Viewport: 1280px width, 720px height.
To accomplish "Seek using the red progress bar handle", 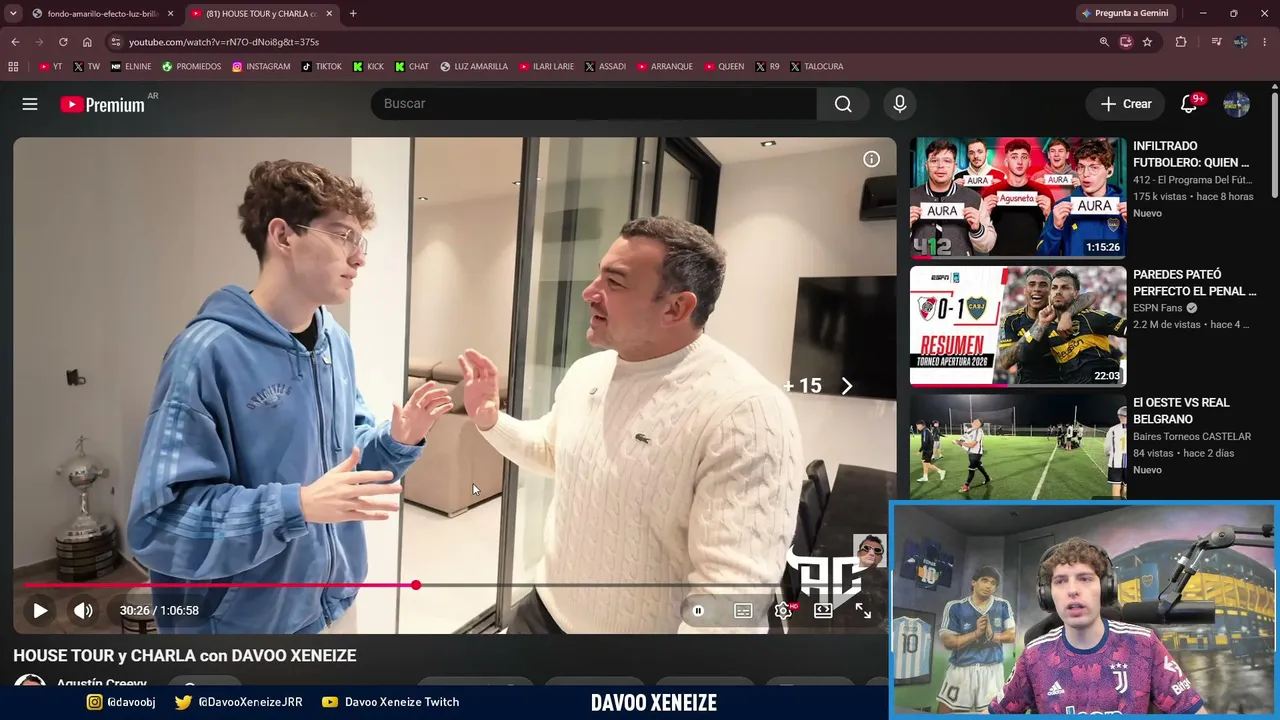I will coord(416,585).
